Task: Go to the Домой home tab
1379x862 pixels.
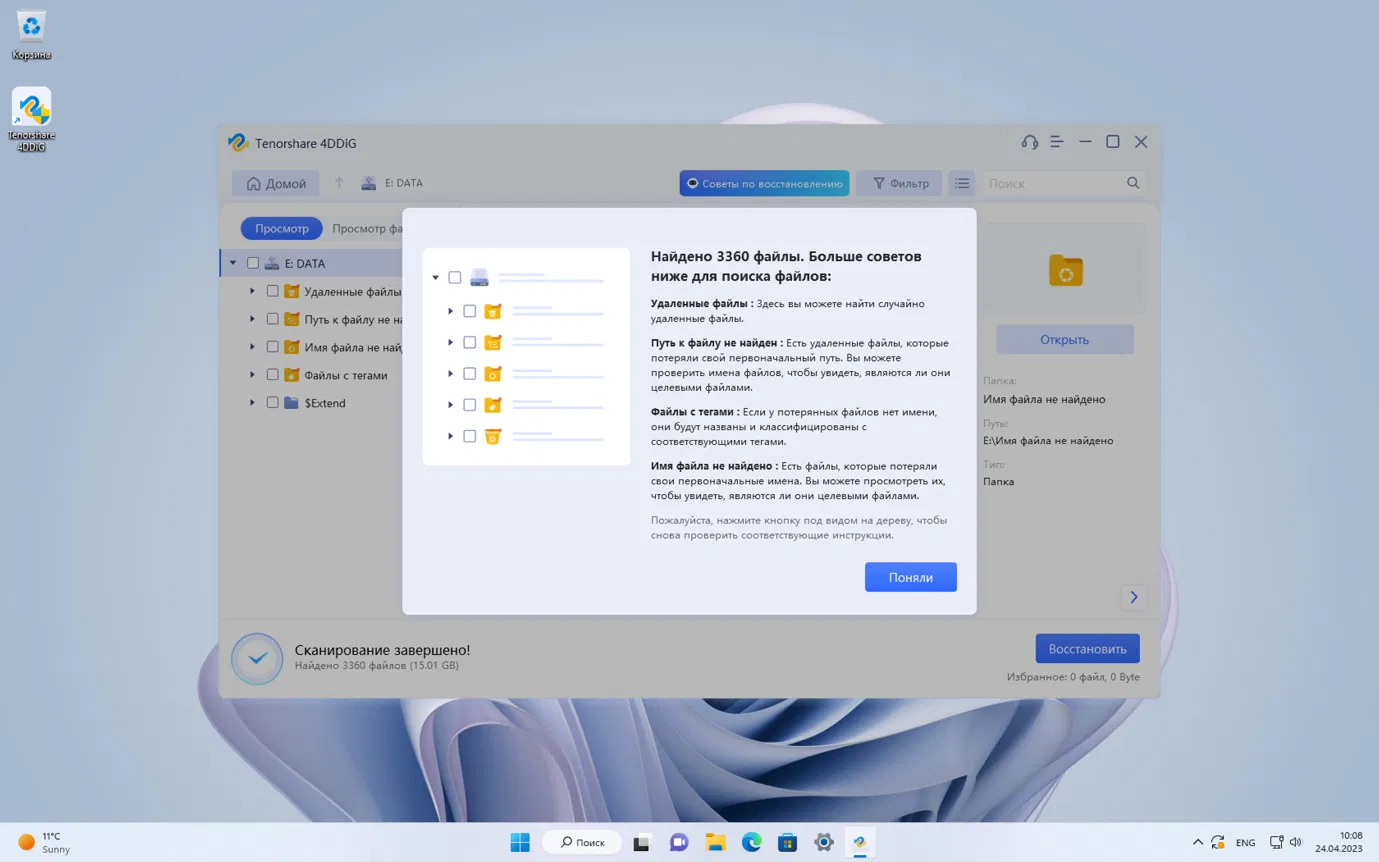Action: tap(276, 183)
